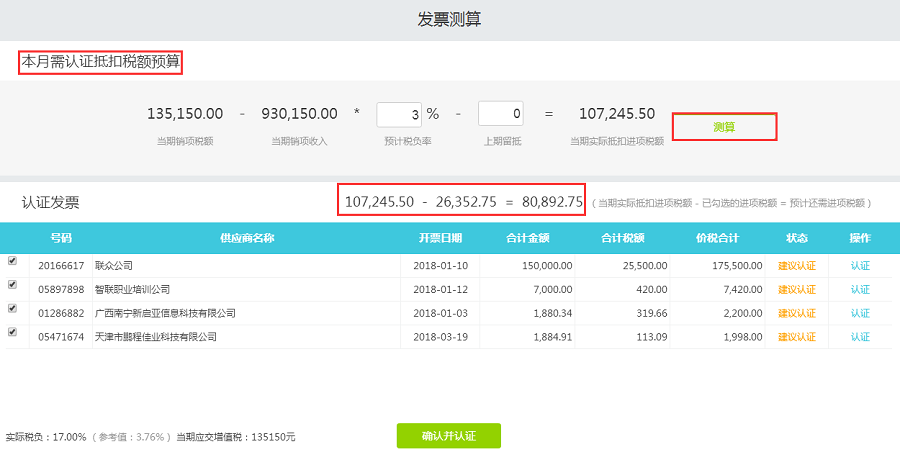Click date 2018-01-10

(x=440, y=266)
